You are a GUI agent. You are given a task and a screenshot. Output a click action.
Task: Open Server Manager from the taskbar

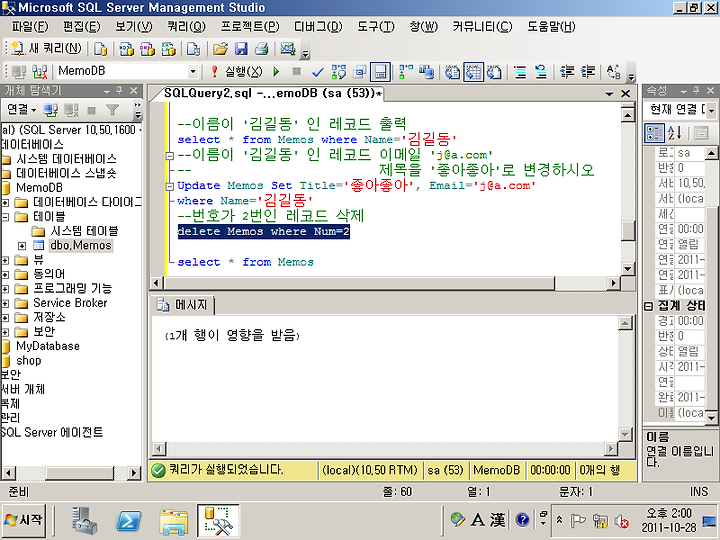click(x=84, y=521)
